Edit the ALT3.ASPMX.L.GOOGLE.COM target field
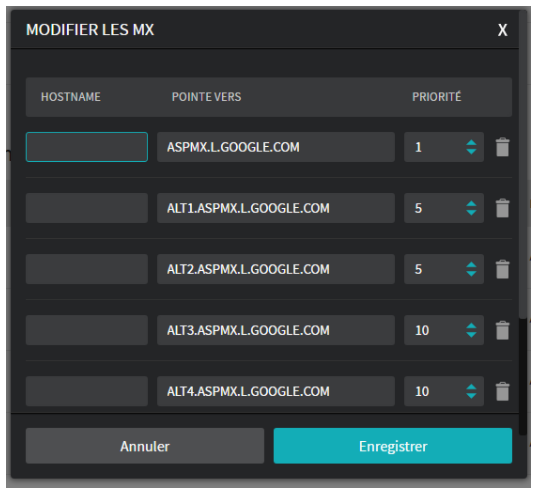 (x=276, y=330)
